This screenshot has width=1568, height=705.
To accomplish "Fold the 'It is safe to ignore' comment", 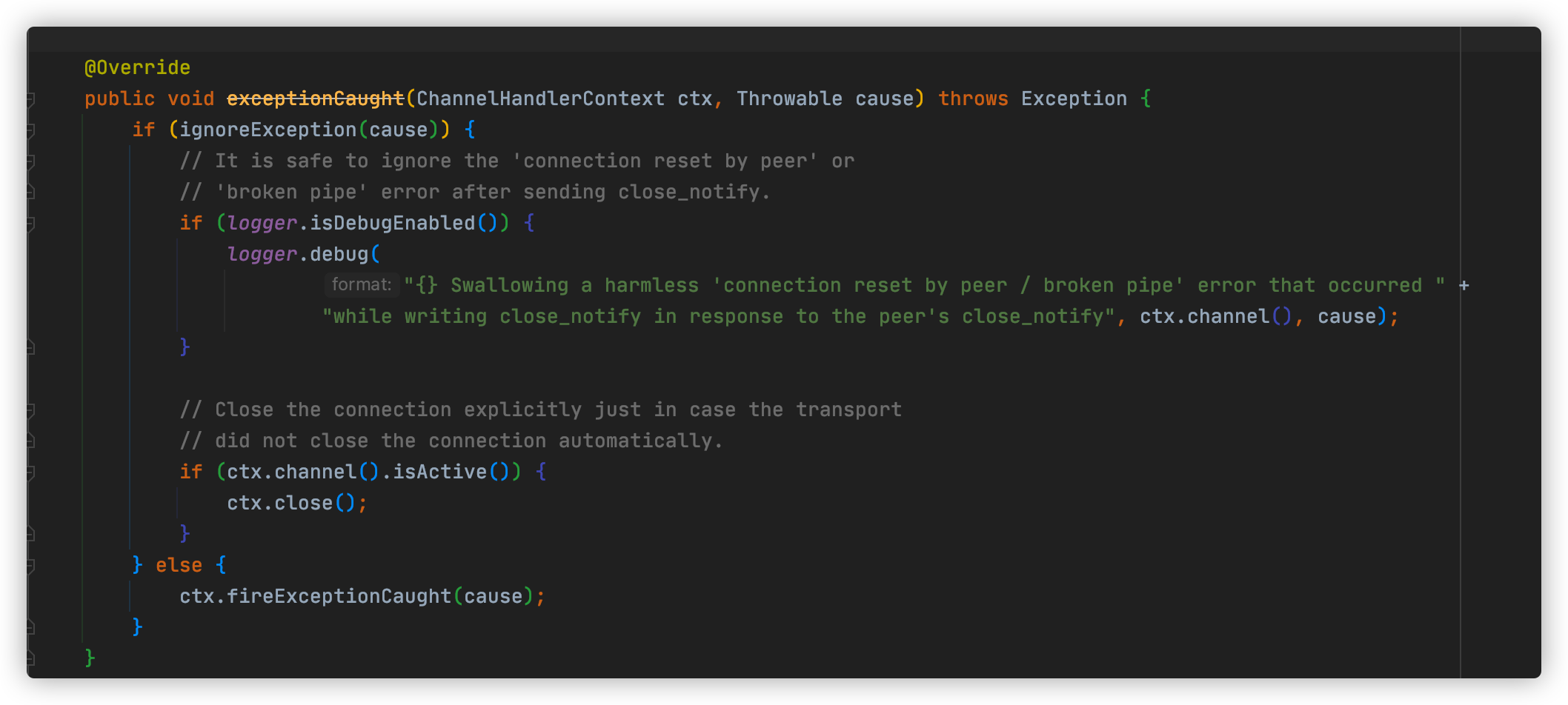I will tap(30, 161).
